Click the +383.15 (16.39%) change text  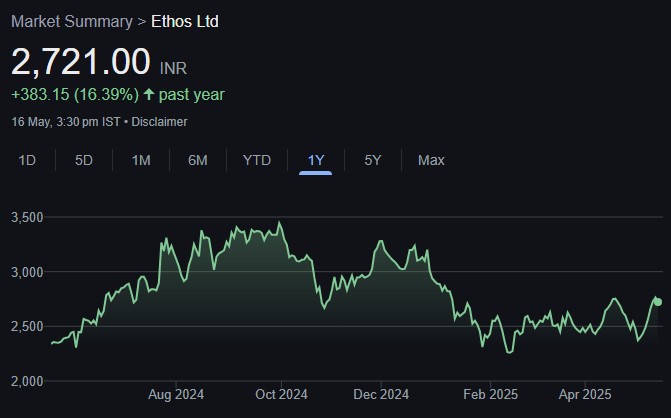pyautogui.click(x=74, y=95)
